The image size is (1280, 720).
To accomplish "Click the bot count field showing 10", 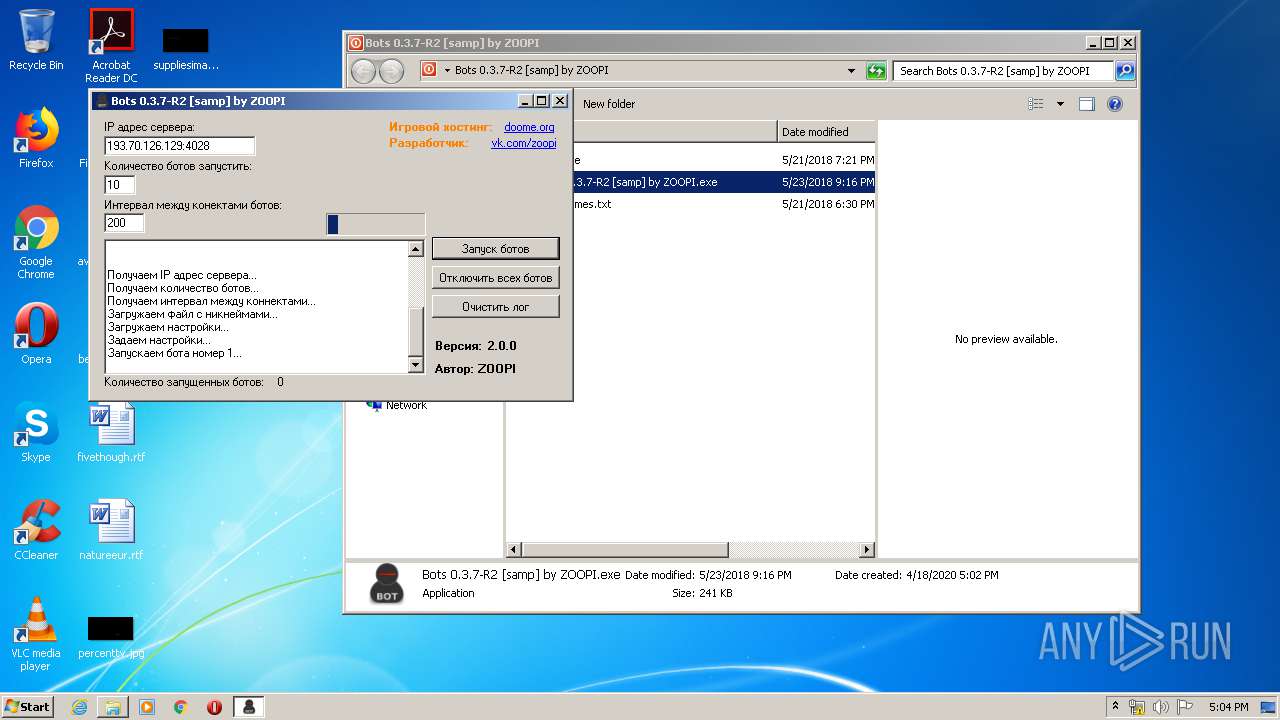I will [120, 185].
